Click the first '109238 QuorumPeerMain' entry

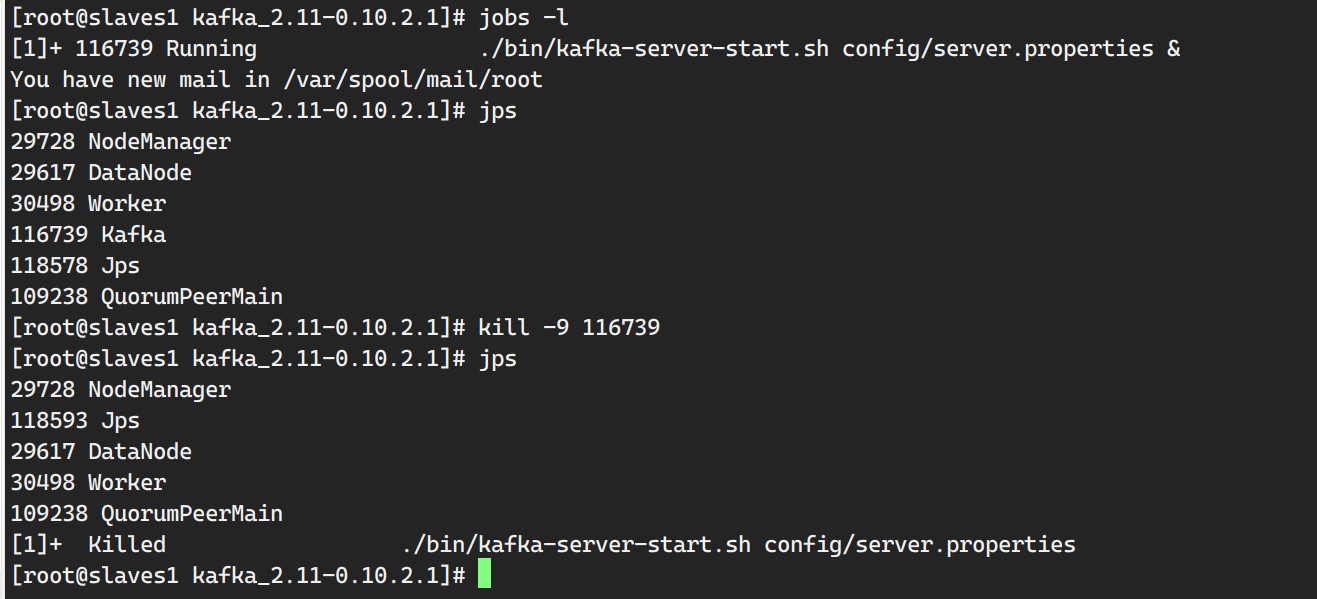(146, 296)
